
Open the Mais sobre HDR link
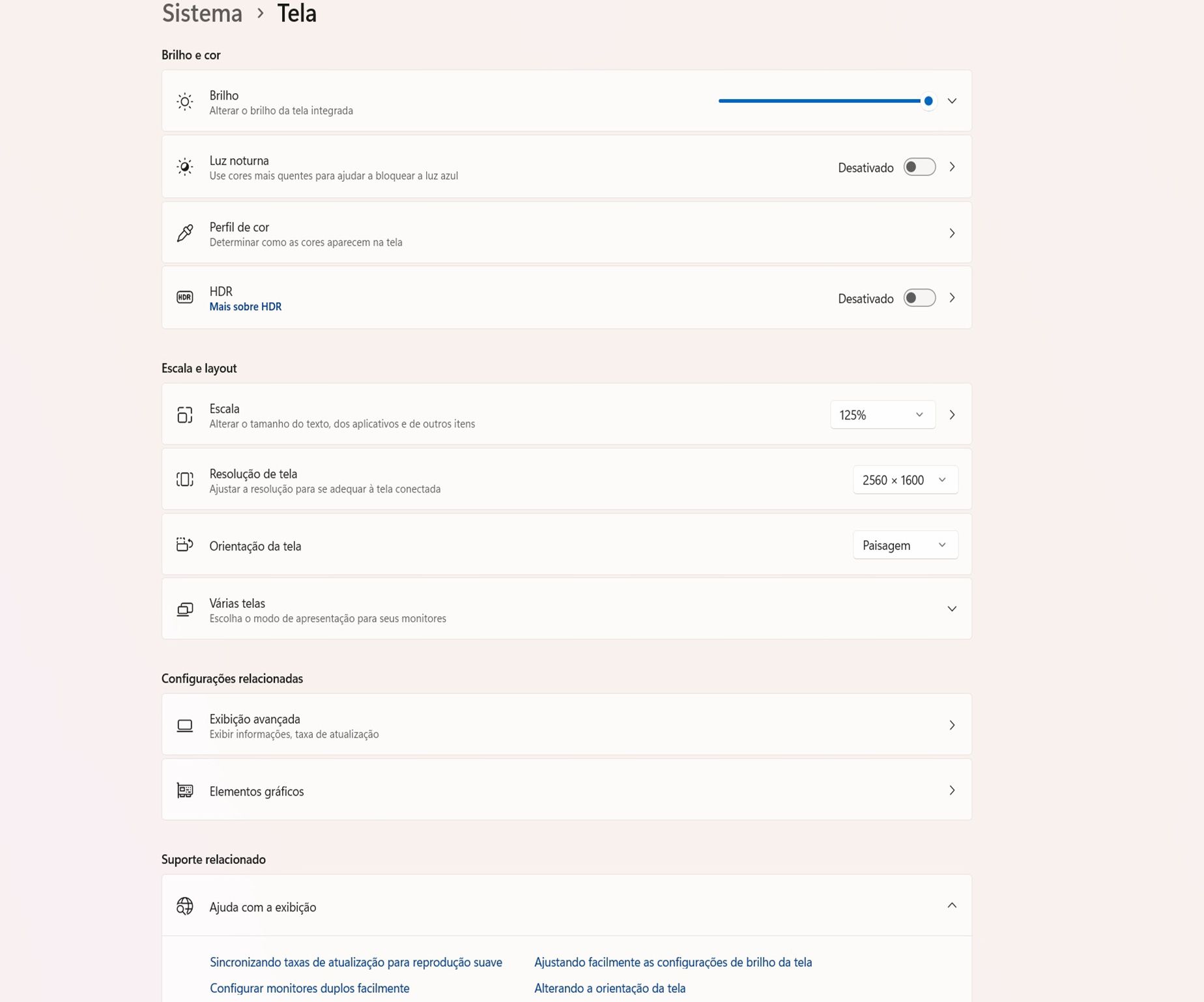pyautogui.click(x=246, y=307)
